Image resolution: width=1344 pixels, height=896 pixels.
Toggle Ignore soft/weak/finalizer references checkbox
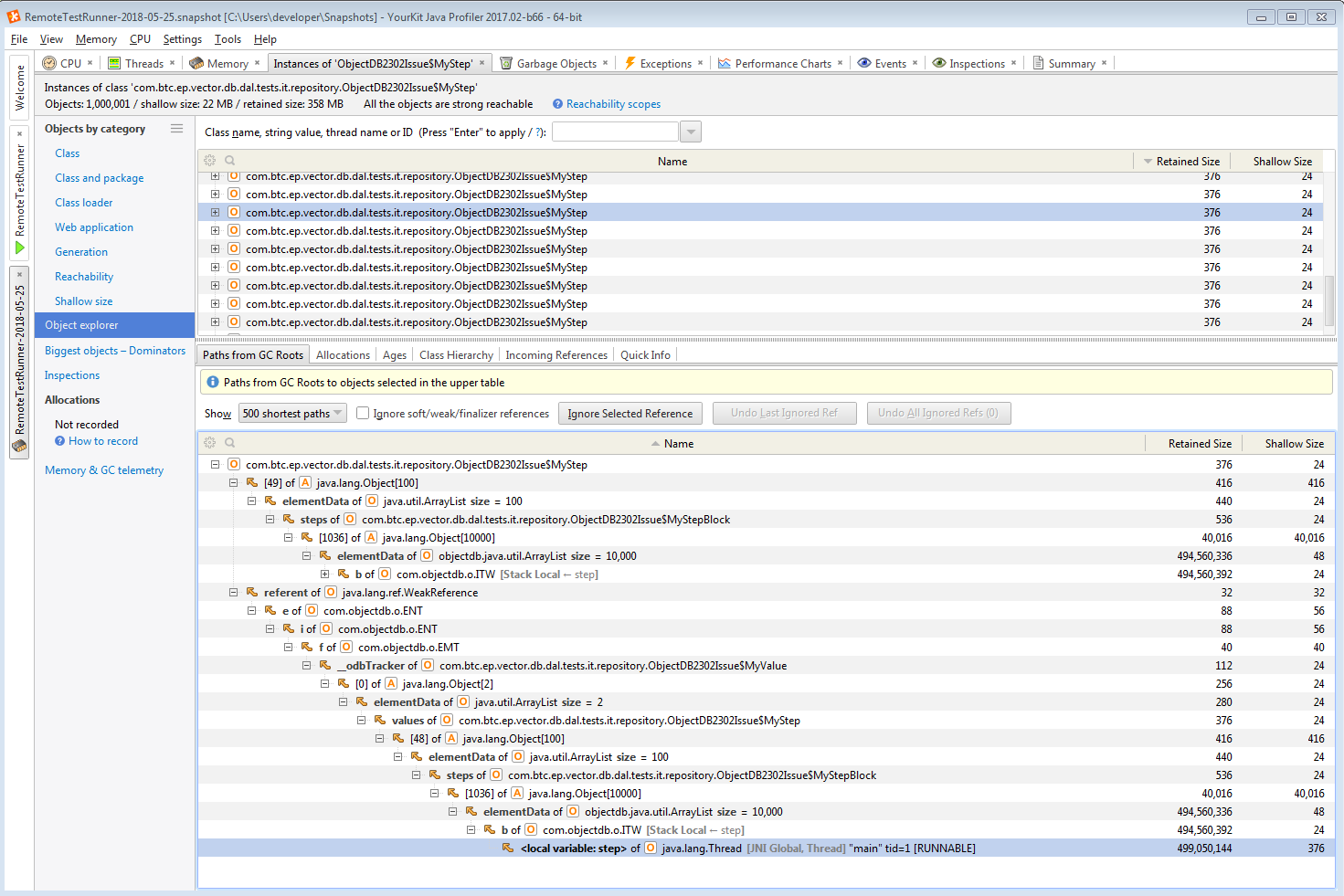pos(363,413)
